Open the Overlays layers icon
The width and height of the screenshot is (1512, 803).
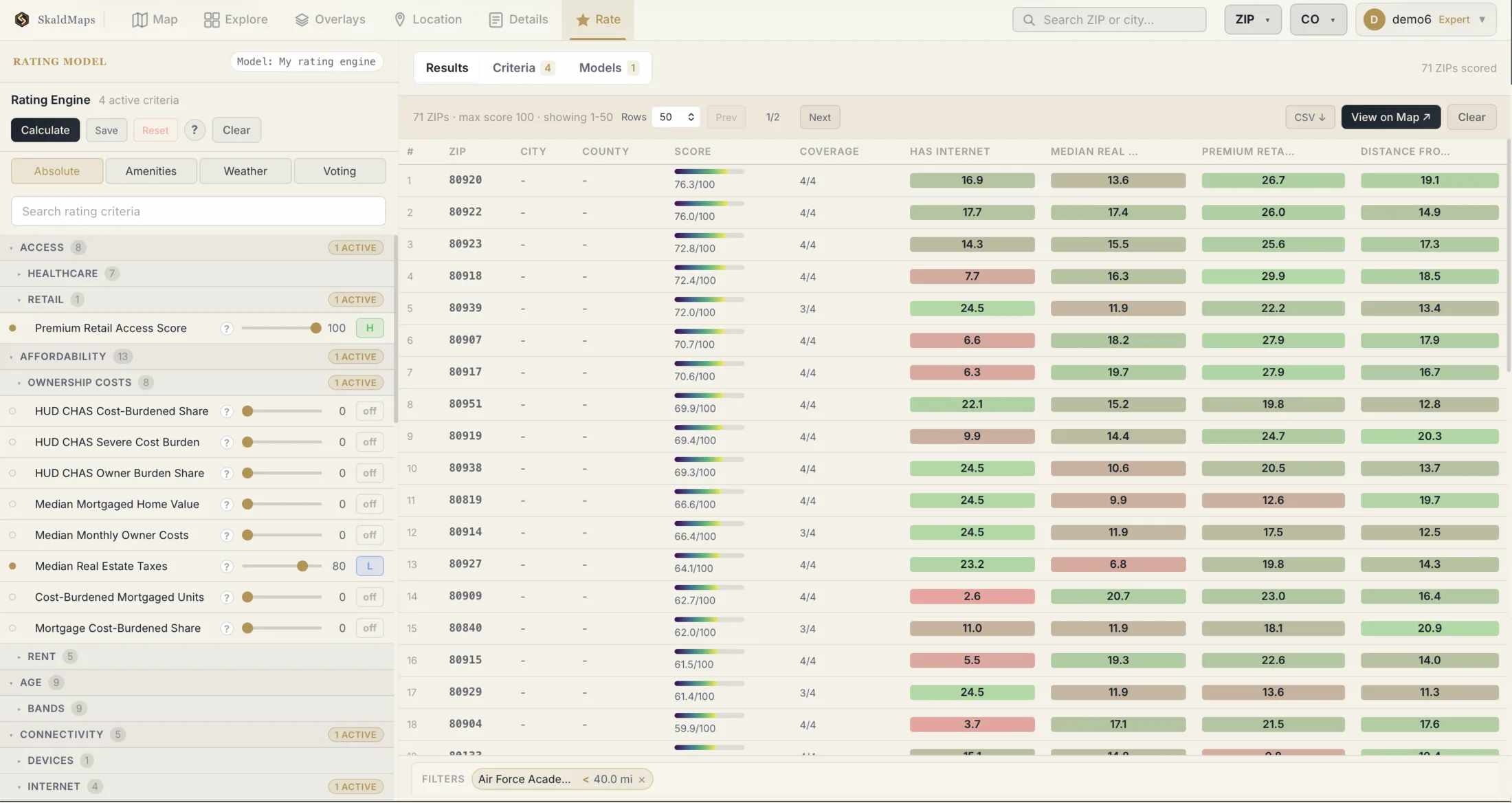pyautogui.click(x=302, y=20)
